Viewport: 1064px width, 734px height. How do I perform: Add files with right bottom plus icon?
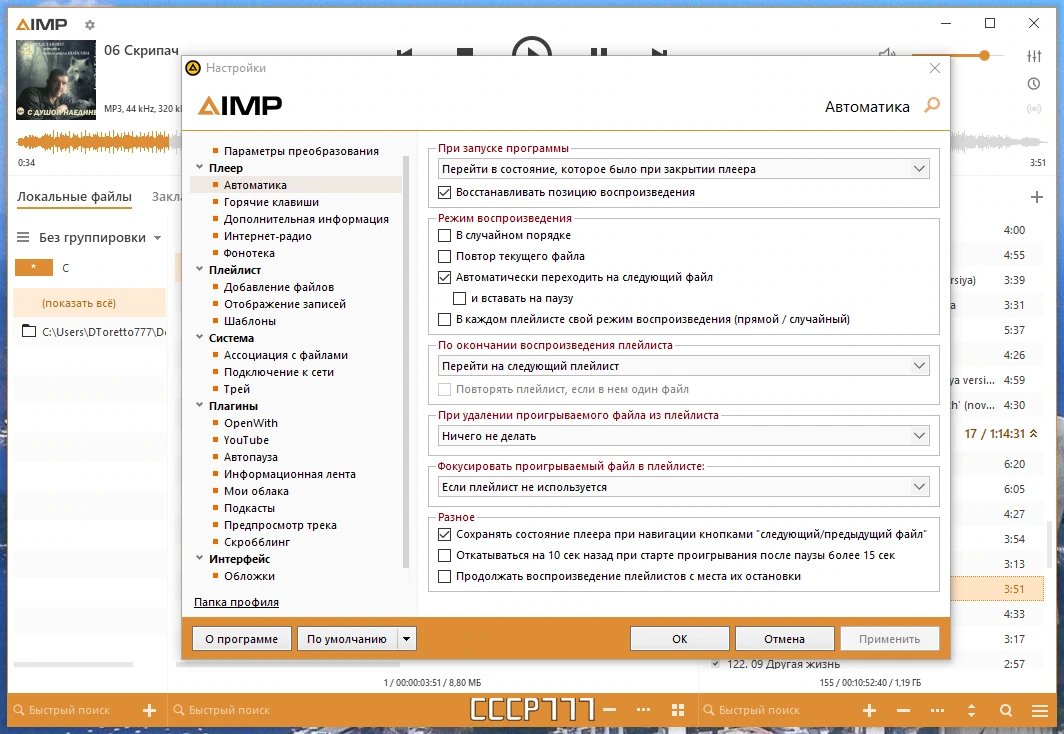pos(869,710)
